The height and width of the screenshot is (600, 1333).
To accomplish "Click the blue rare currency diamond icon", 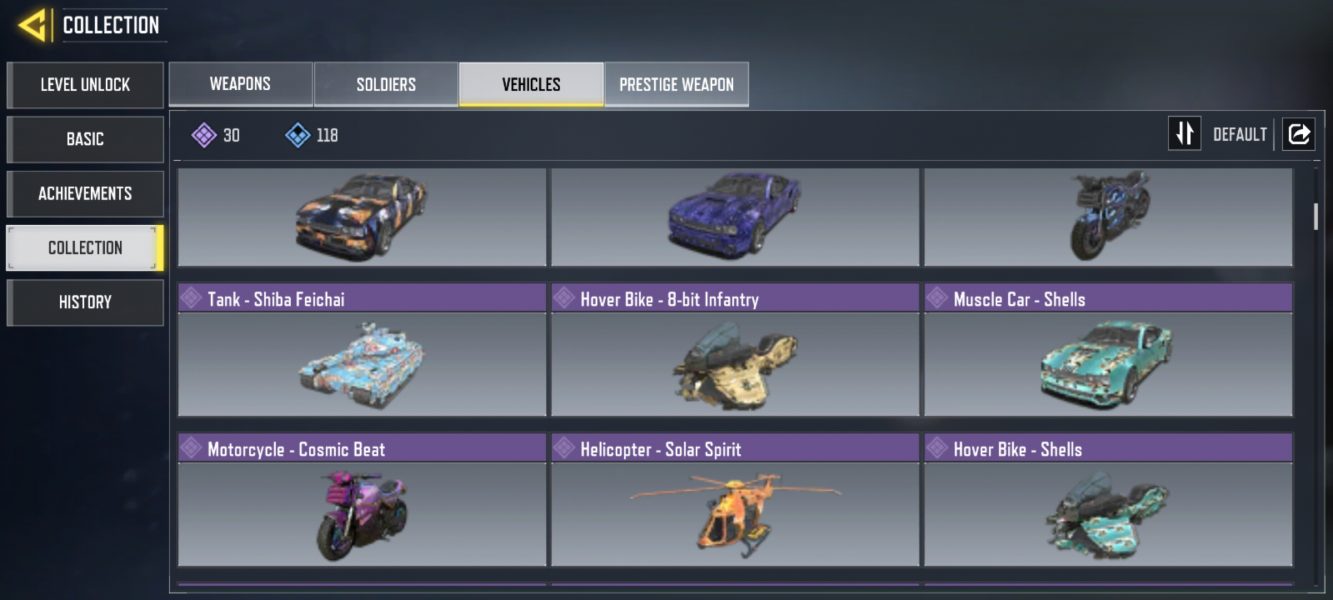I will [297, 135].
